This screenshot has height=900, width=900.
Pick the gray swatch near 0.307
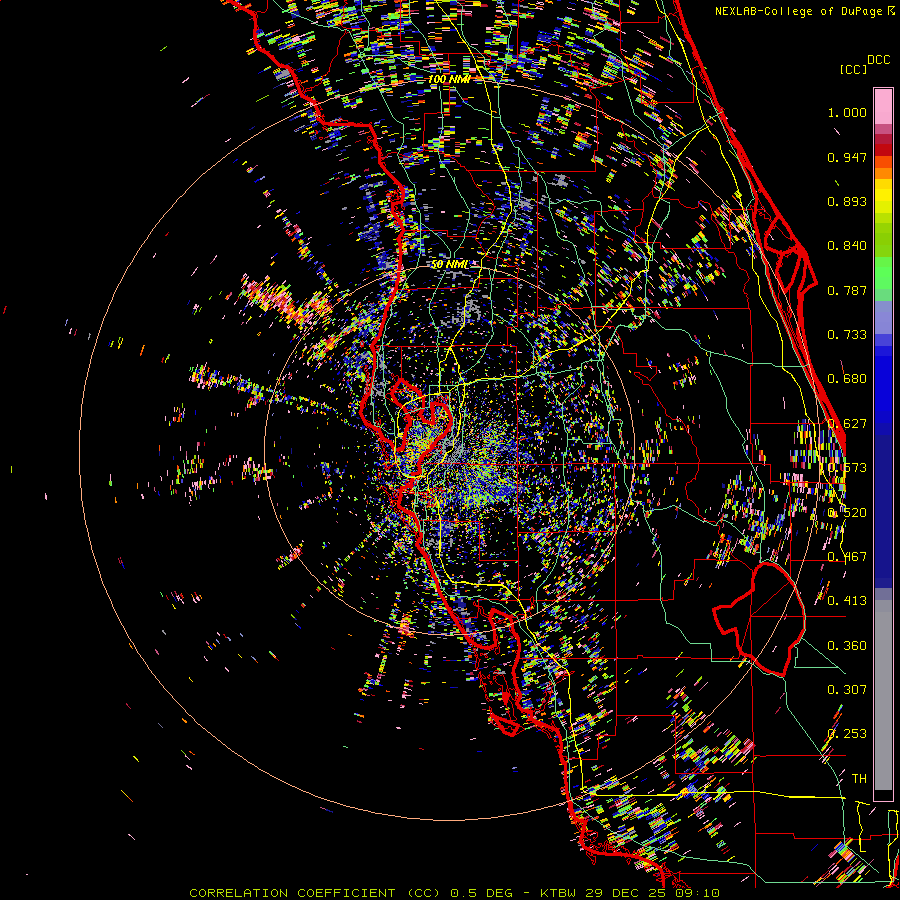pos(883,695)
